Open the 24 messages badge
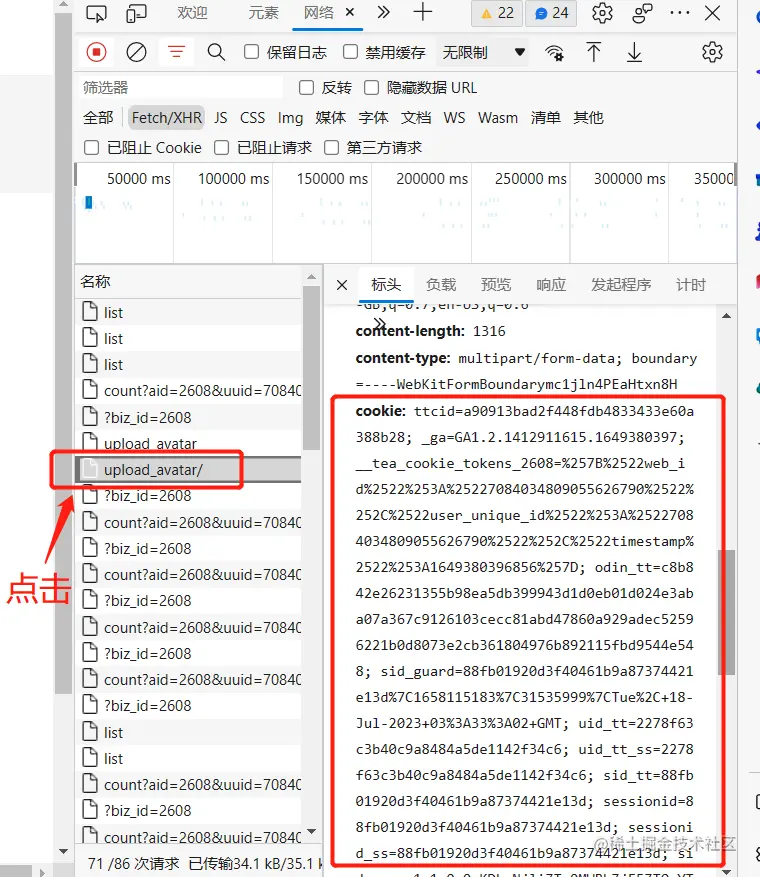The image size is (760, 877). [x=551, y=13]
